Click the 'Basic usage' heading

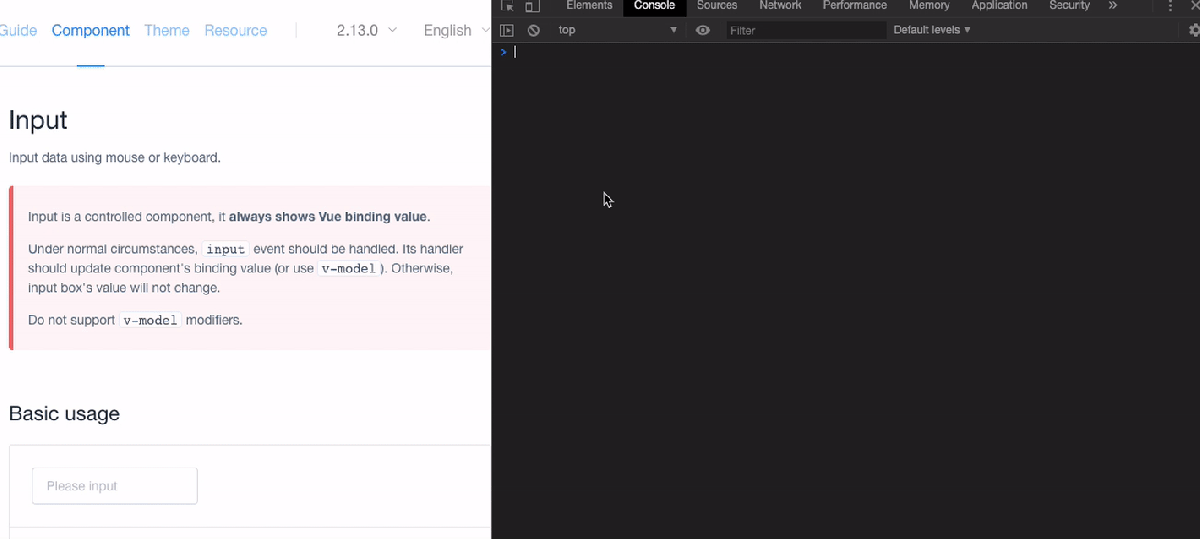pyautogui.click(x=64, y=413)
